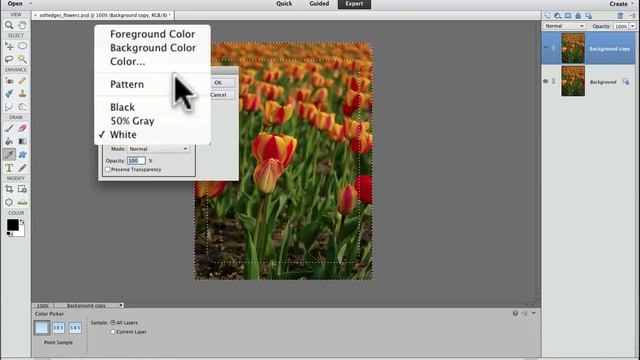Switch to the Expert mode tab

[x=354, y=4]
